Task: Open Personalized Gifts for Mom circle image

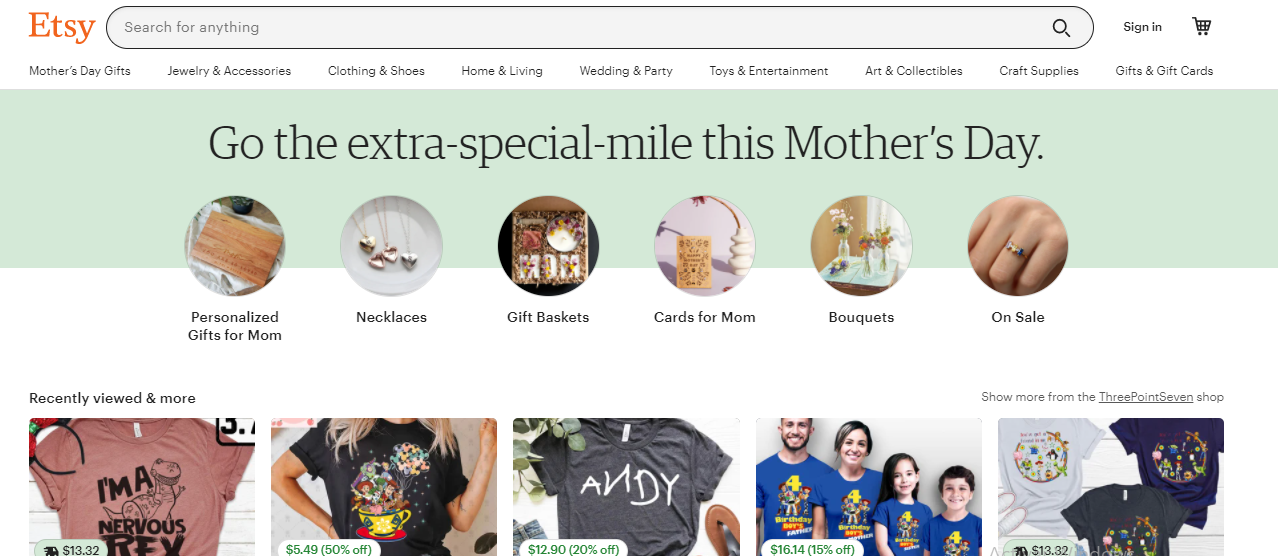Action: [x=235, y=247]
